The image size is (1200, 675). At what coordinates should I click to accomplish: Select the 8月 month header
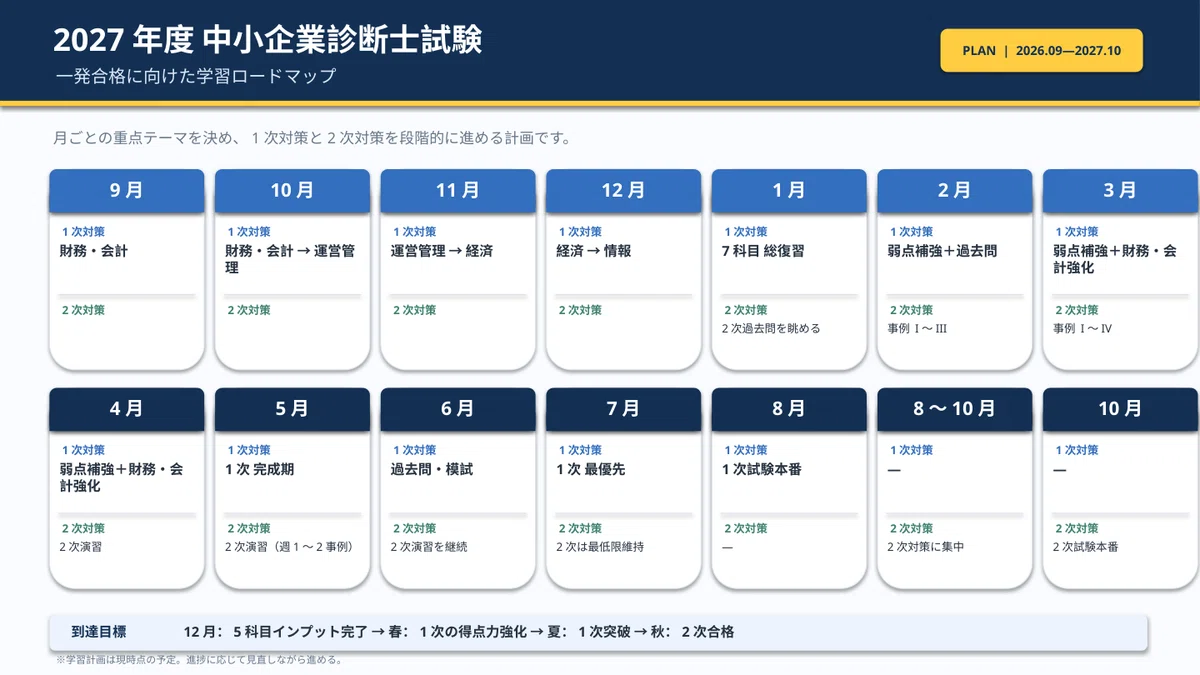tap(789, 409)
